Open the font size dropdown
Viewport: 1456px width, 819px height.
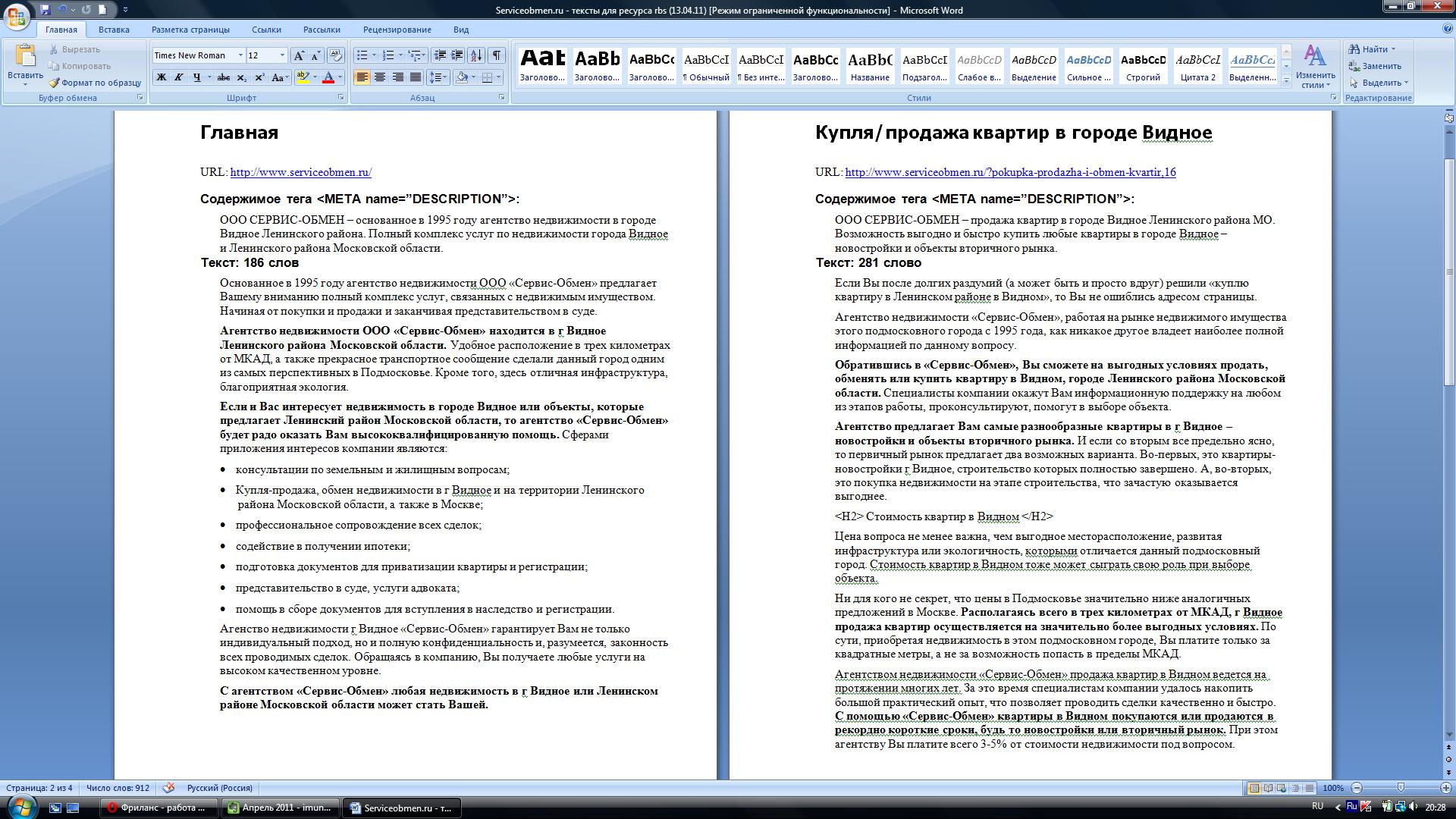[282, 55]
